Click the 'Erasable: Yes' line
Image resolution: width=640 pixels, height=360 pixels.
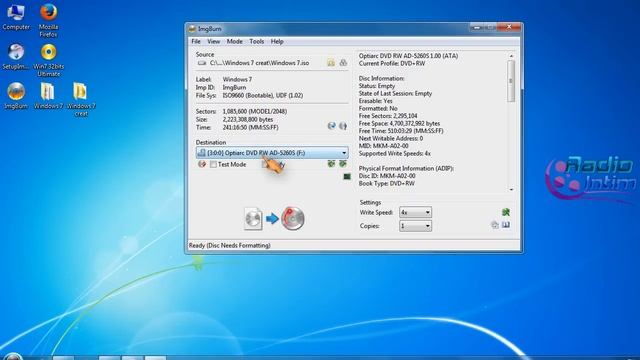click(x=376, y=101)
